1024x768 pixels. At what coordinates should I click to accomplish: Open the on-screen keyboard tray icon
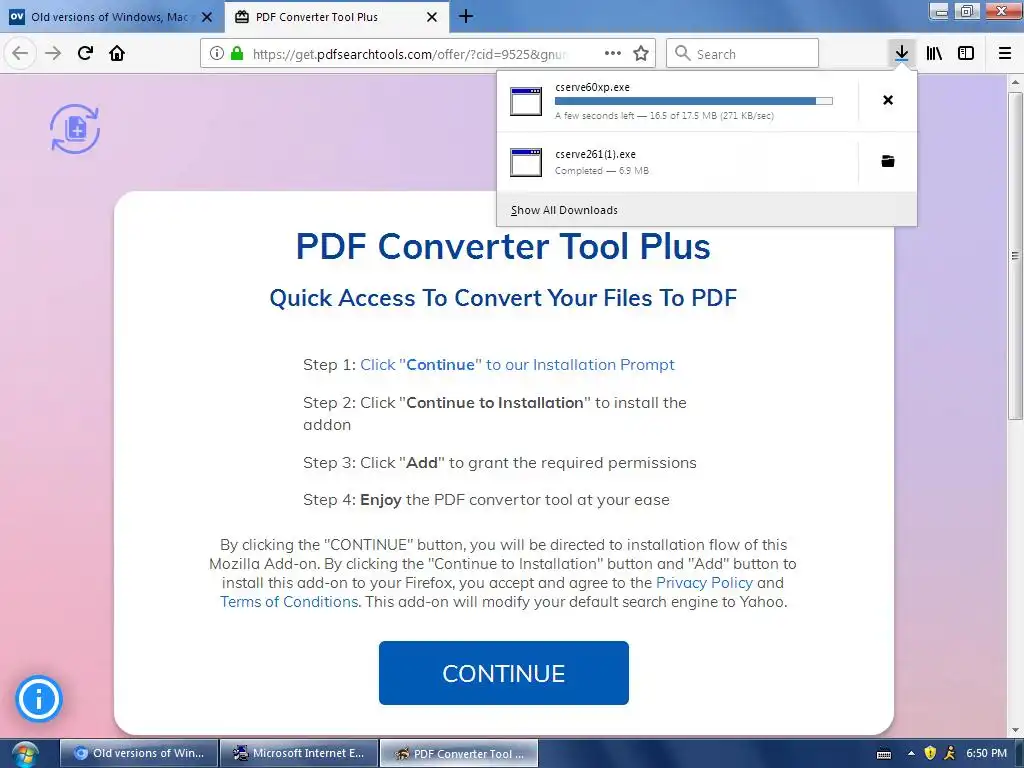(x=884, y=754)
